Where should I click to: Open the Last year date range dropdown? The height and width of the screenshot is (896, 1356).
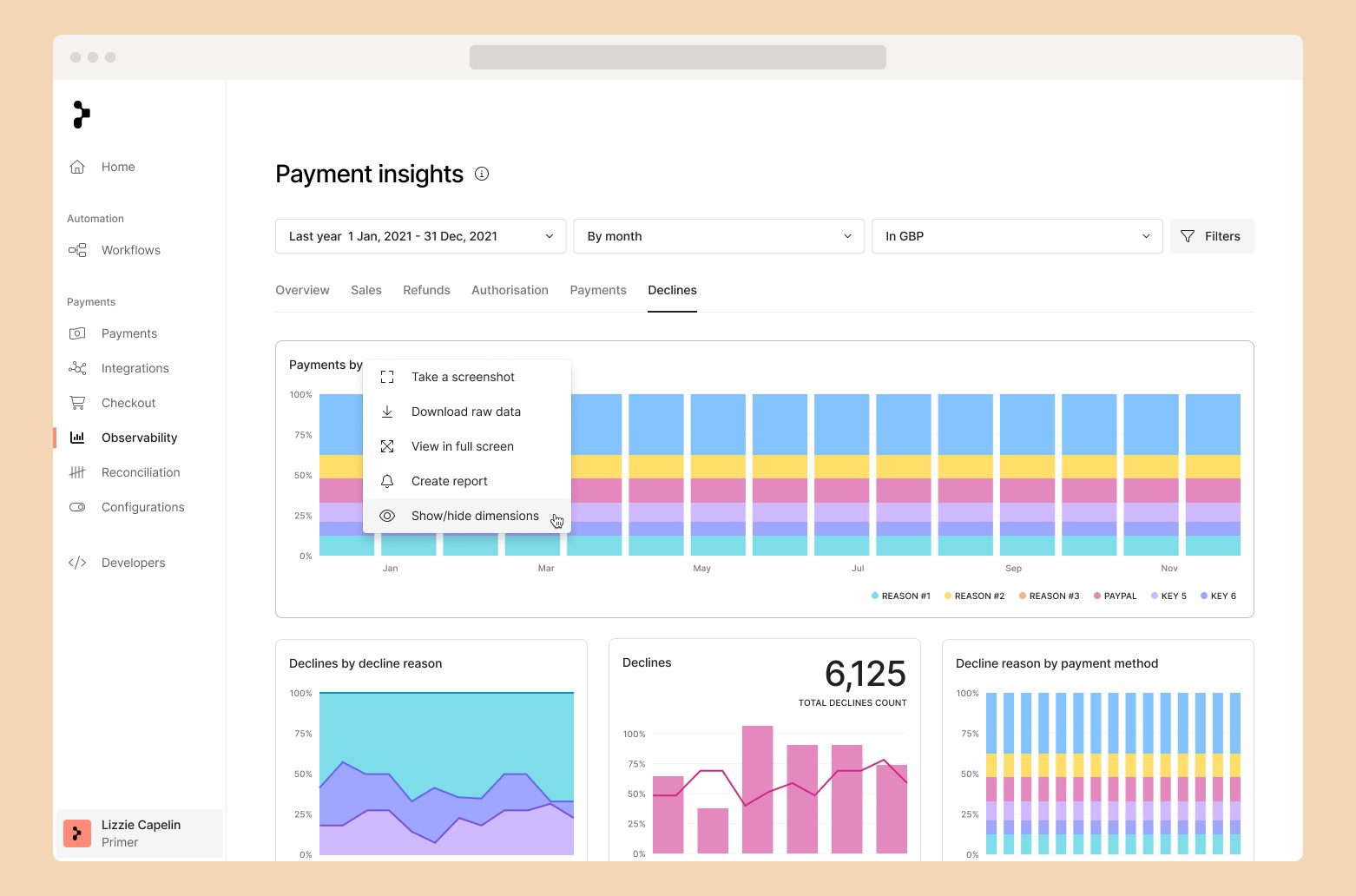tap(420, 236)
